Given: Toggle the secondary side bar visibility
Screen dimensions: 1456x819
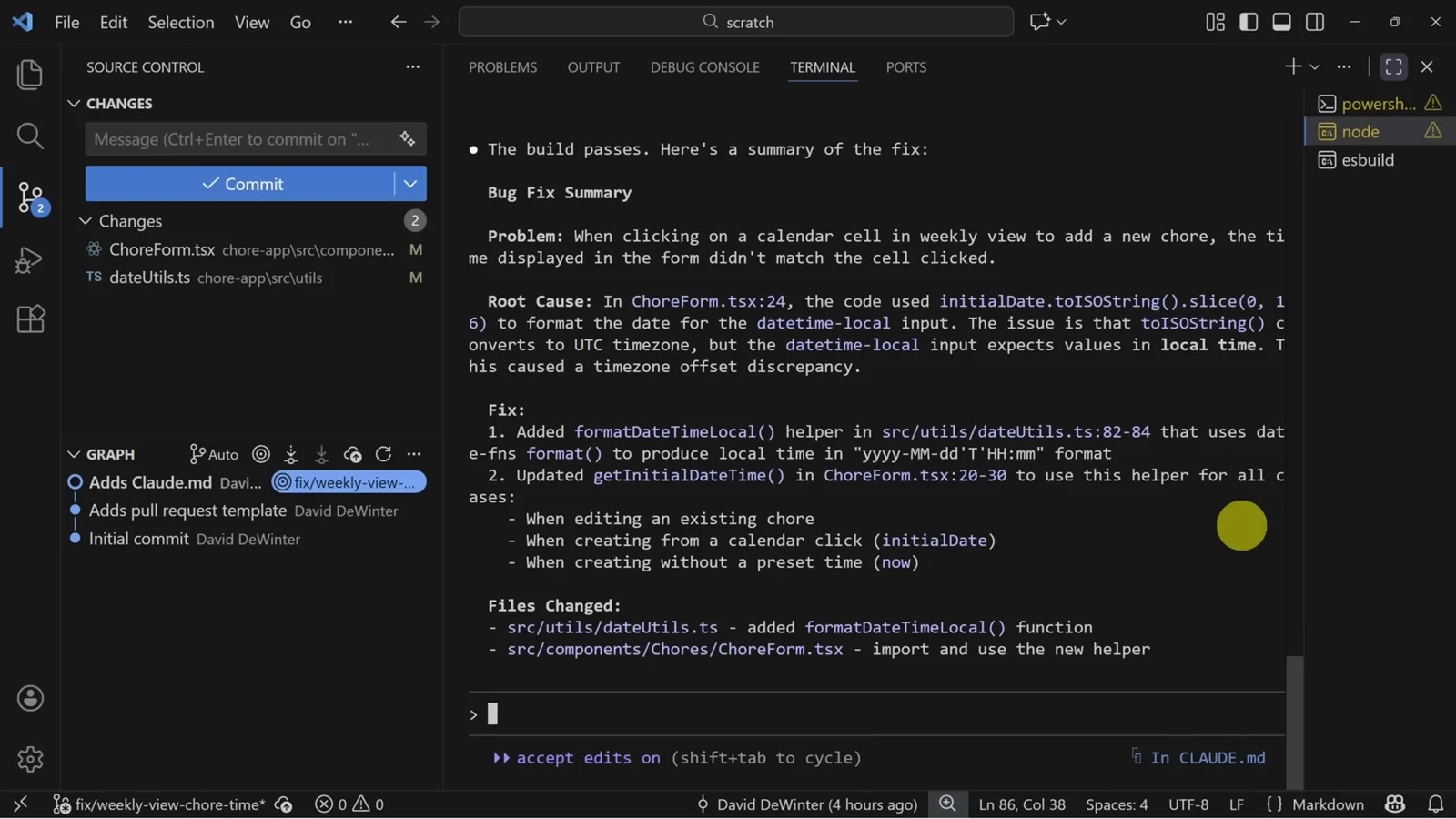Looking at the screenshot, I should point(1315,22).
